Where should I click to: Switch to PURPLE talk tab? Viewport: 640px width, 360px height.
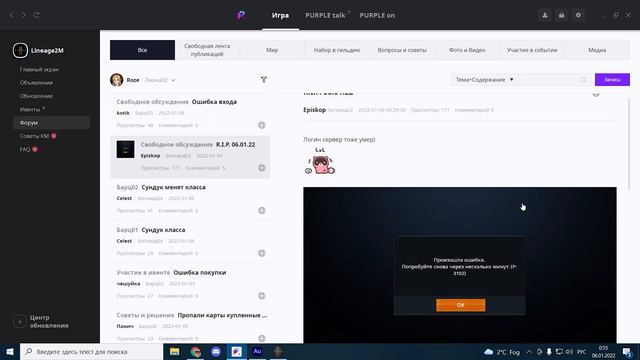[x=325, y=15]
